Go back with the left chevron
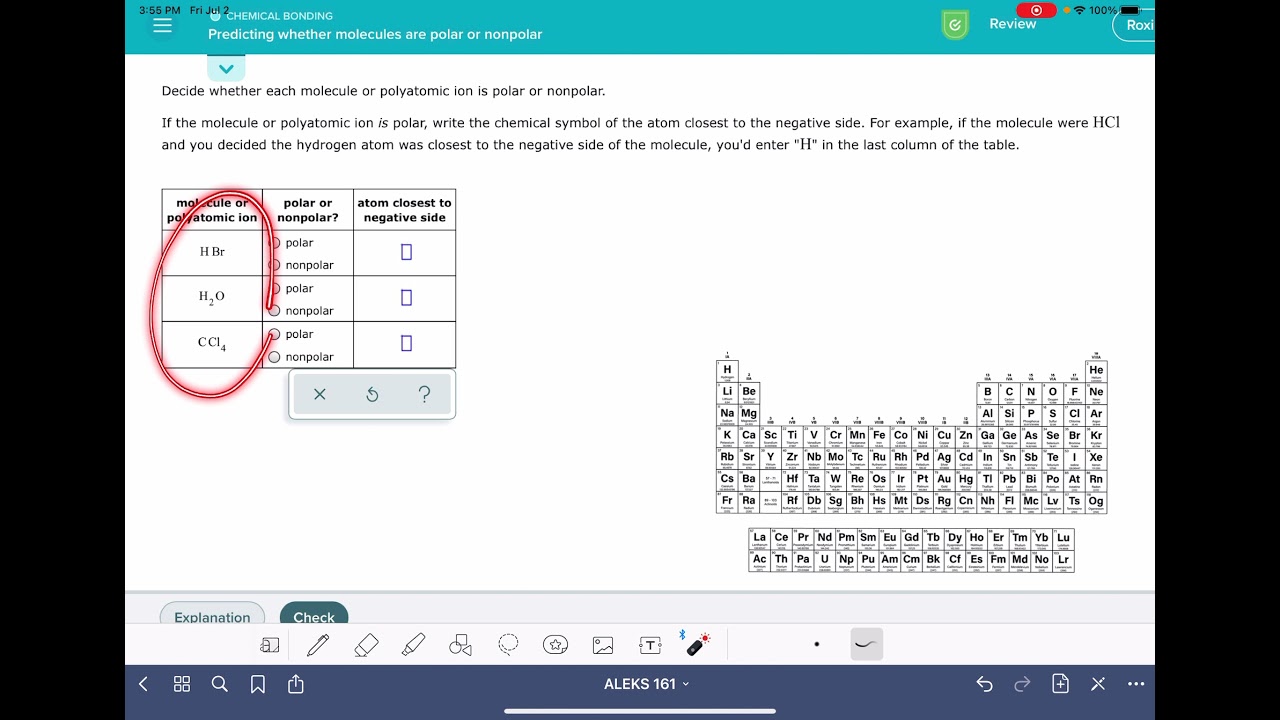 (143, 684)
